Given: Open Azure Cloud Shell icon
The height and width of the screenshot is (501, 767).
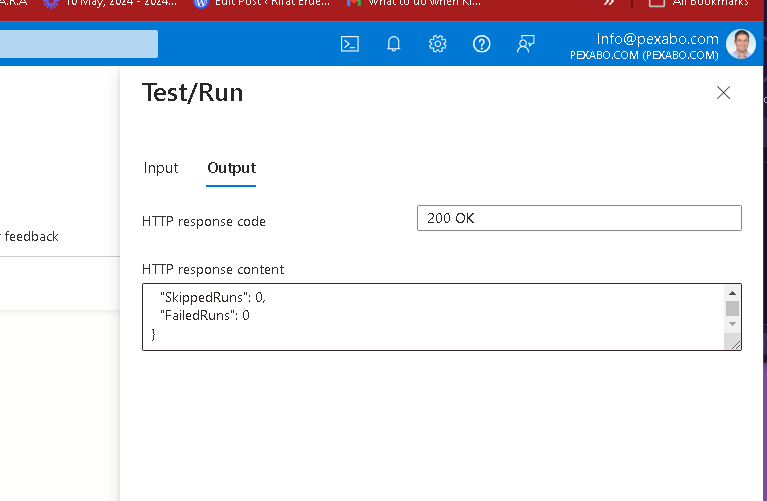Looking at the screenshot, I should (x=349, y=44).
